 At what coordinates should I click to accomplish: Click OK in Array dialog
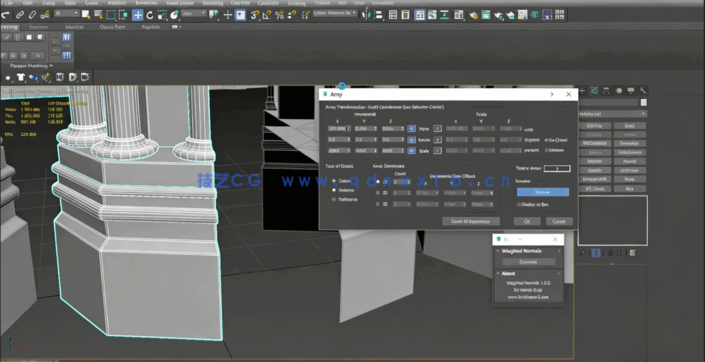[527, 221]
